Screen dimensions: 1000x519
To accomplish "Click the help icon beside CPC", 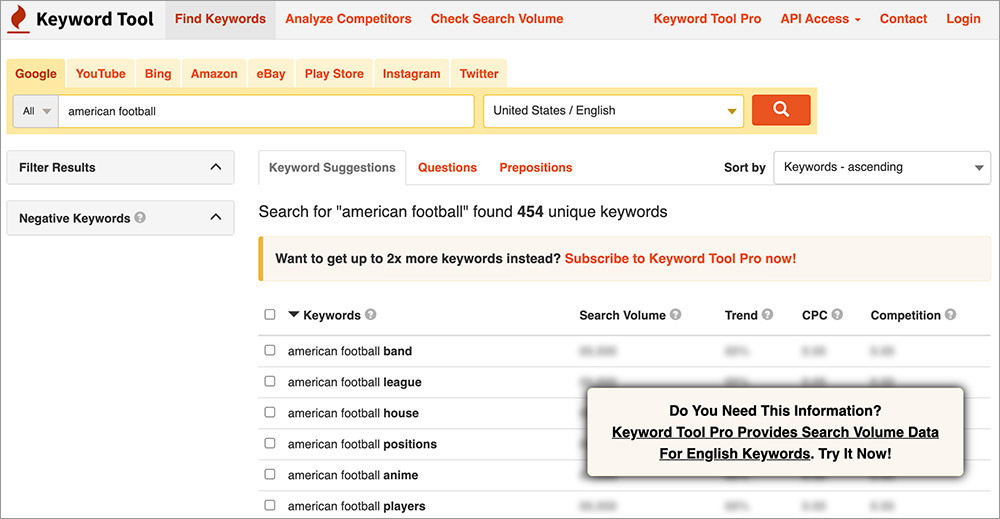I will pyautogui.click(x=837, y=314).
